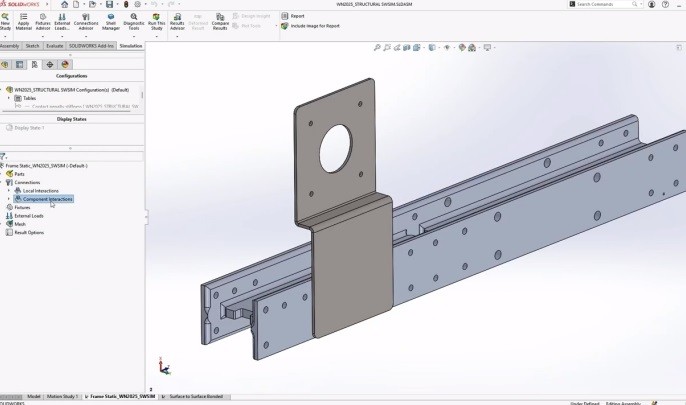Image resolution: width=686 pixels, height=405 pixels.
Task: Open the Results Advisor
Action: (x=177, y=22)
